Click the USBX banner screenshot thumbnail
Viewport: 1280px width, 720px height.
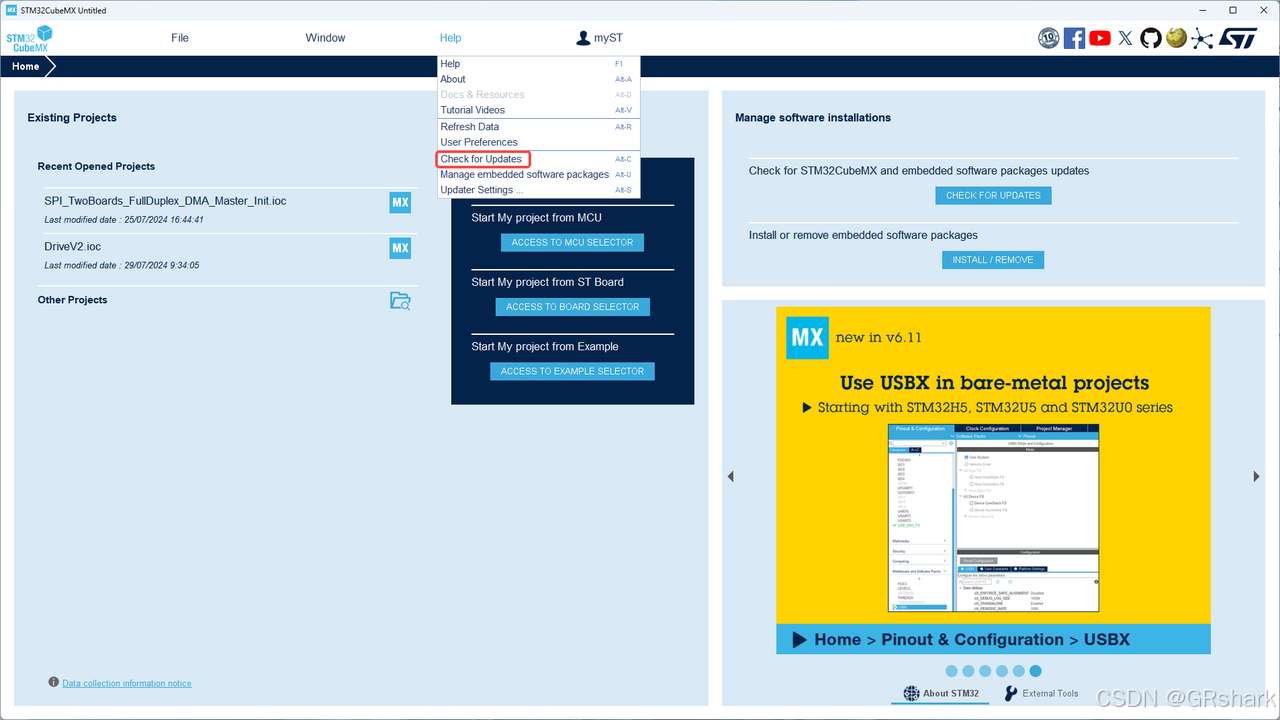[x=993, y=518]
